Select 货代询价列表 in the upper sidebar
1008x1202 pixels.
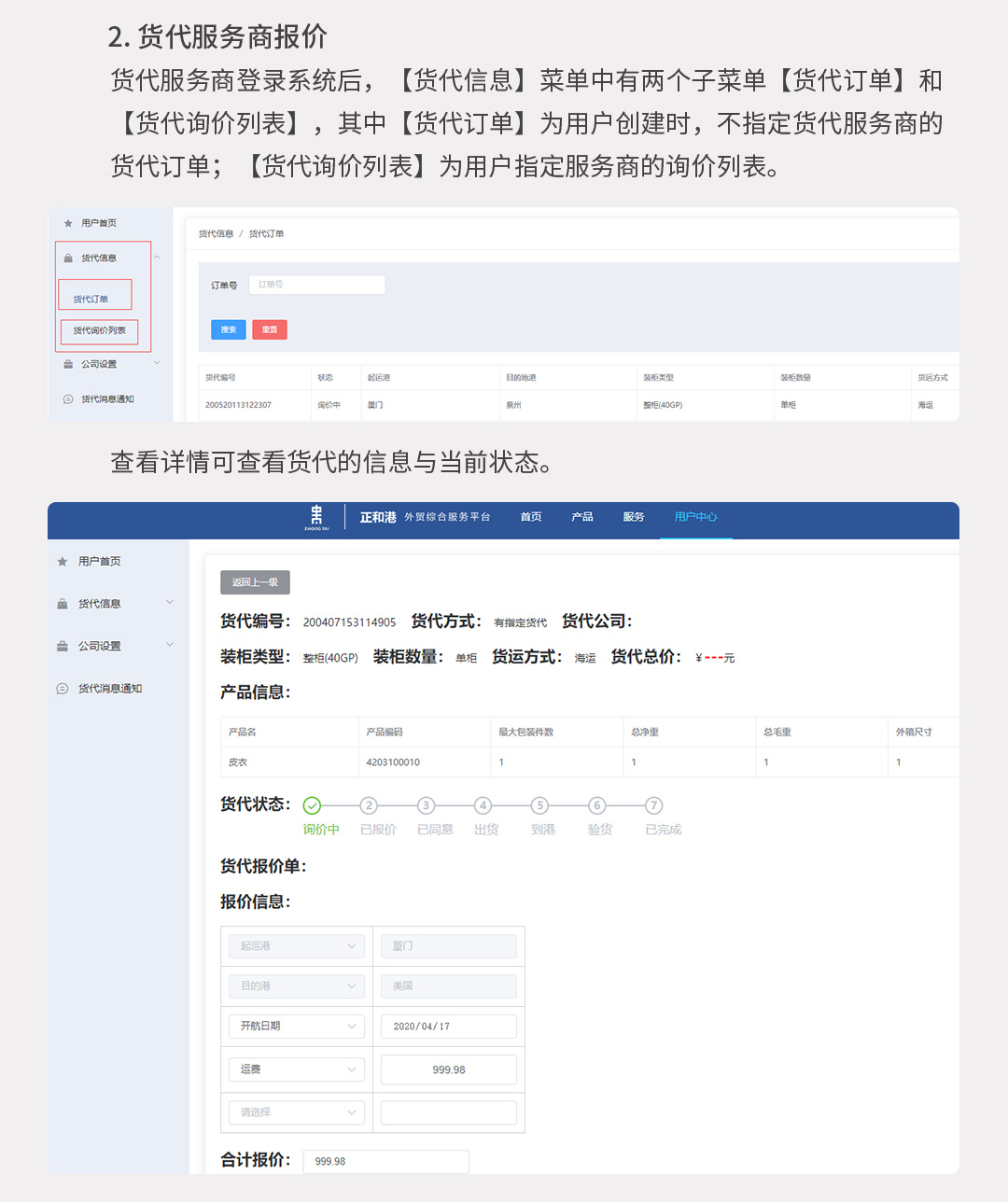coord(99,330)
